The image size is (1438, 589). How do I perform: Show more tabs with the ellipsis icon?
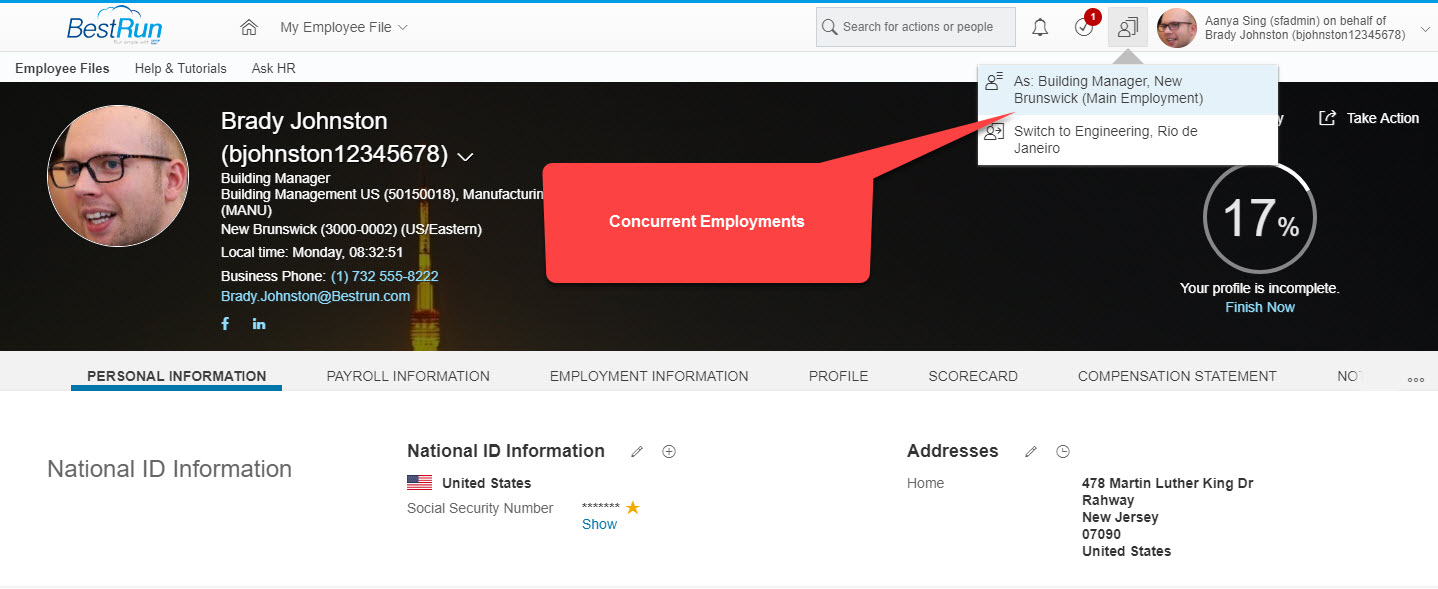1415,380
